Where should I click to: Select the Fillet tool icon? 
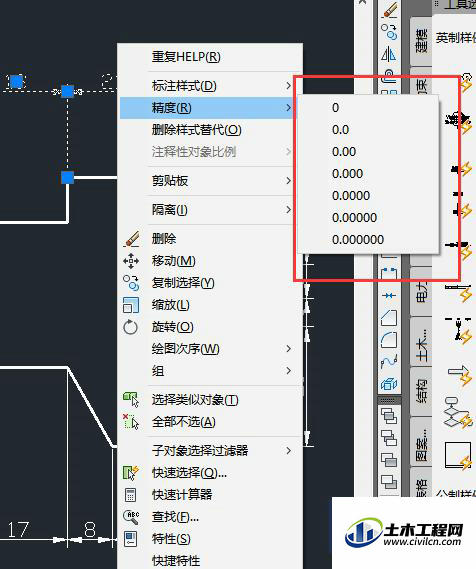coord(389,340)
